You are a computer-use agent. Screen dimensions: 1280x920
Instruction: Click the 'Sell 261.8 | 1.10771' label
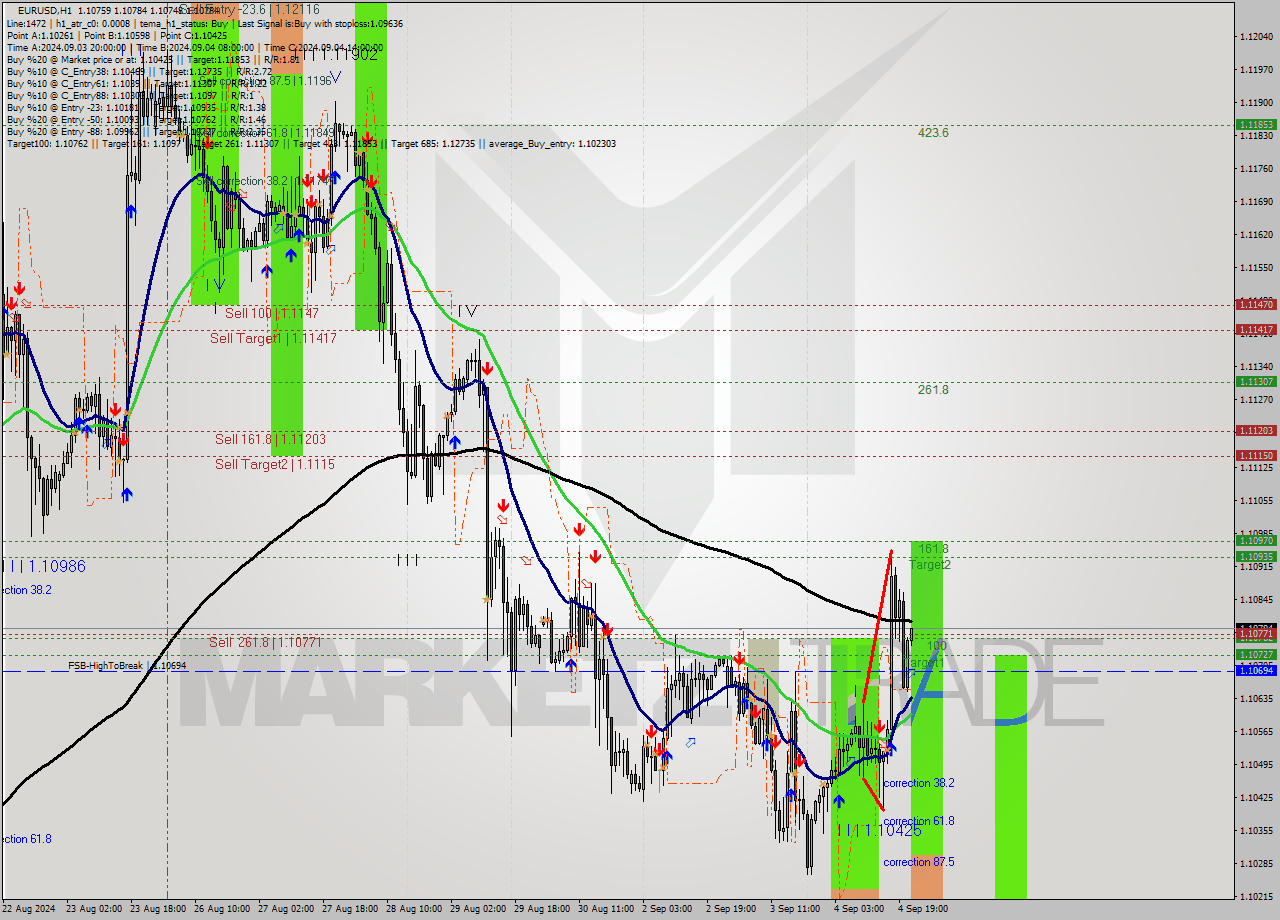click(265, 642)
